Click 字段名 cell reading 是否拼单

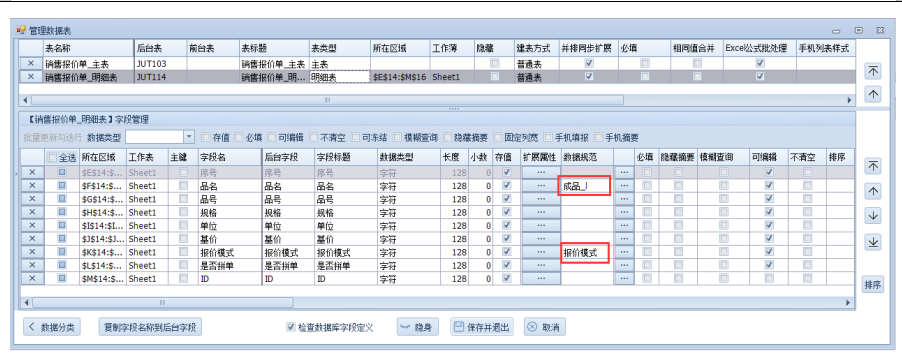tap(229, 265)
